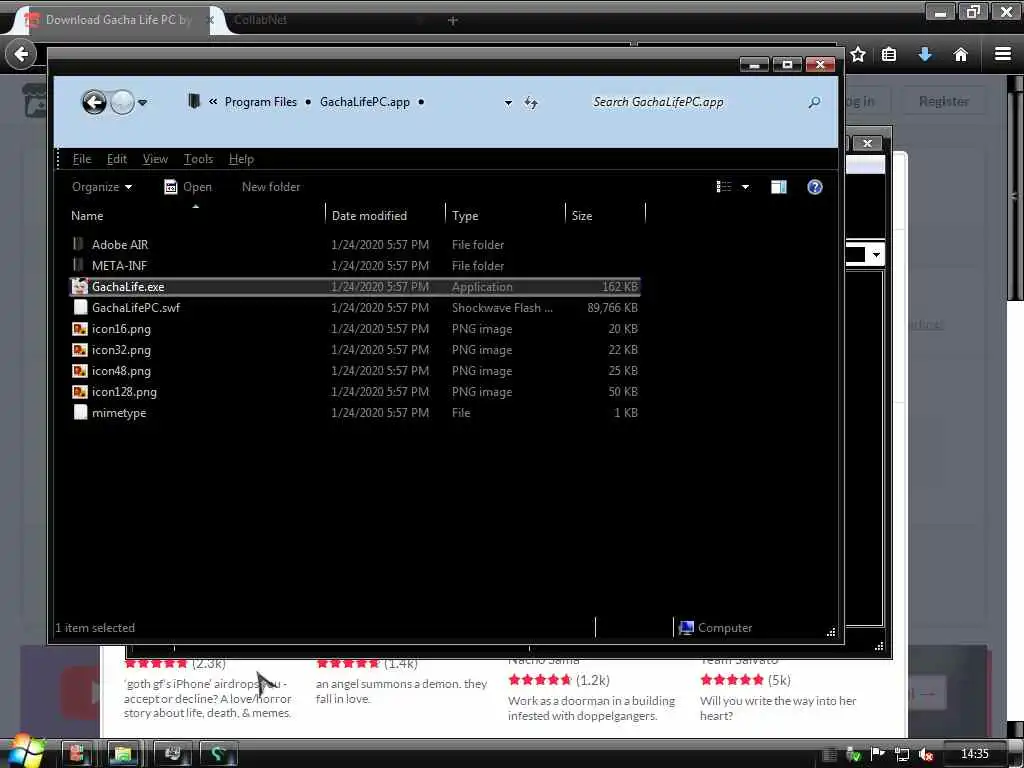
Task: Click the browser bookmarks list icon
Action: (x=889, y=54)
